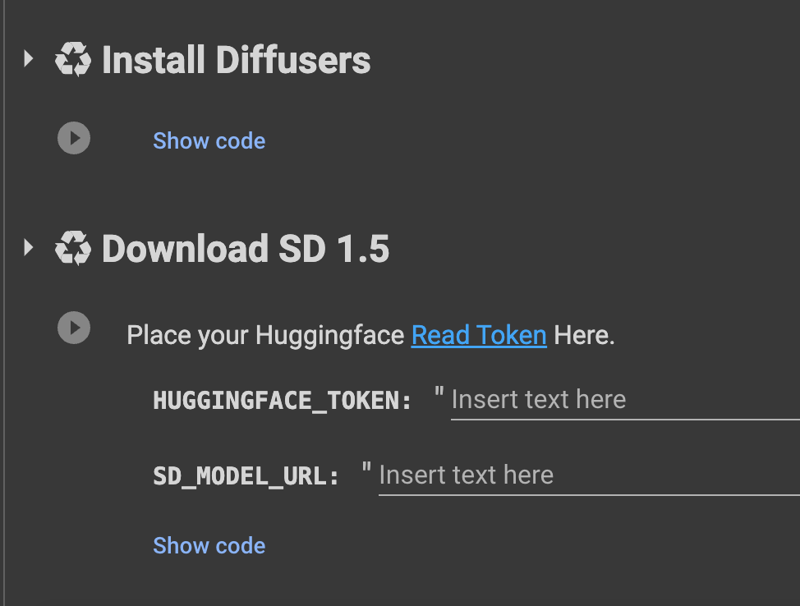This screenshot has height=606, width=800.
Task: Click recycle emoji beside Install Diffusers
Action: pos(73,59)
